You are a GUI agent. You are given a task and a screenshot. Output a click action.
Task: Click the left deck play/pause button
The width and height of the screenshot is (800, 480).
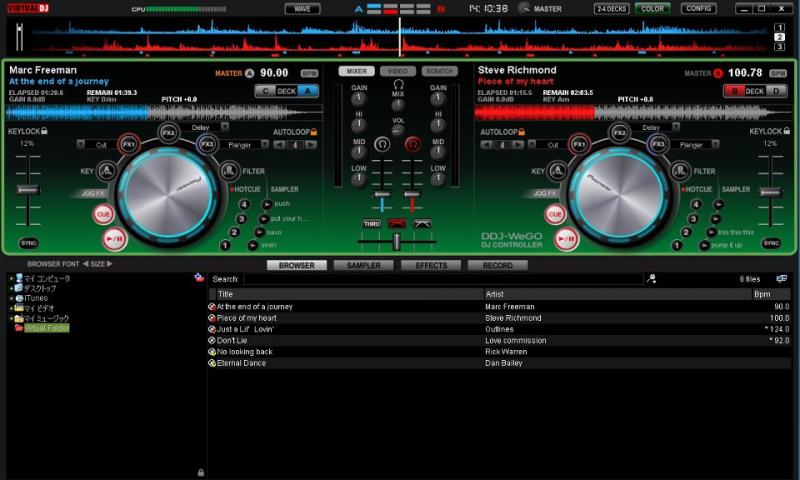point(114,239)
